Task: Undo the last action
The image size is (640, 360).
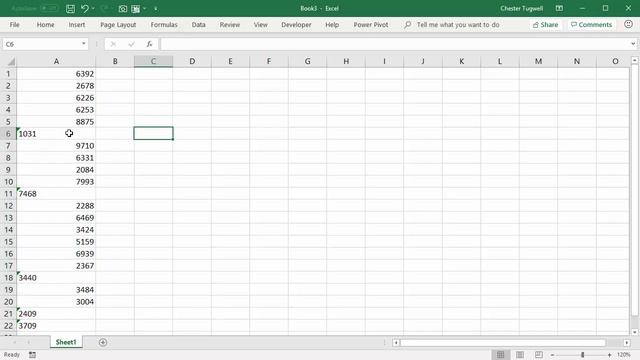Action: click(84, 9)
